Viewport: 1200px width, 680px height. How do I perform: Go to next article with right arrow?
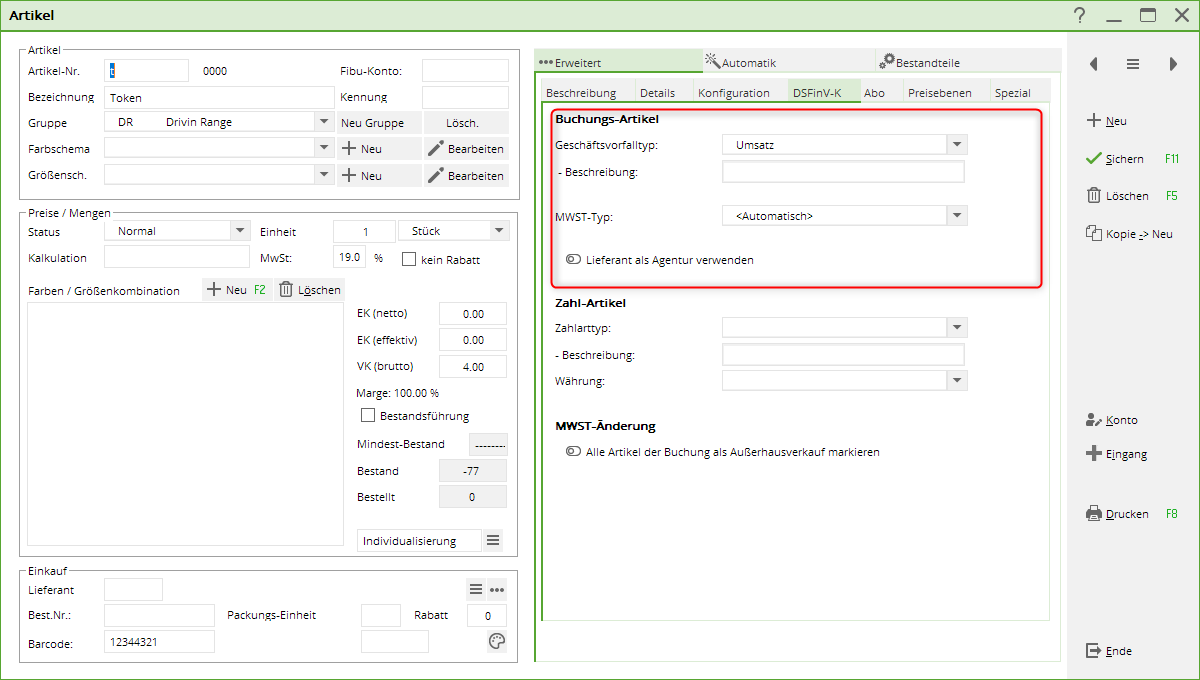coord(1173,64)
